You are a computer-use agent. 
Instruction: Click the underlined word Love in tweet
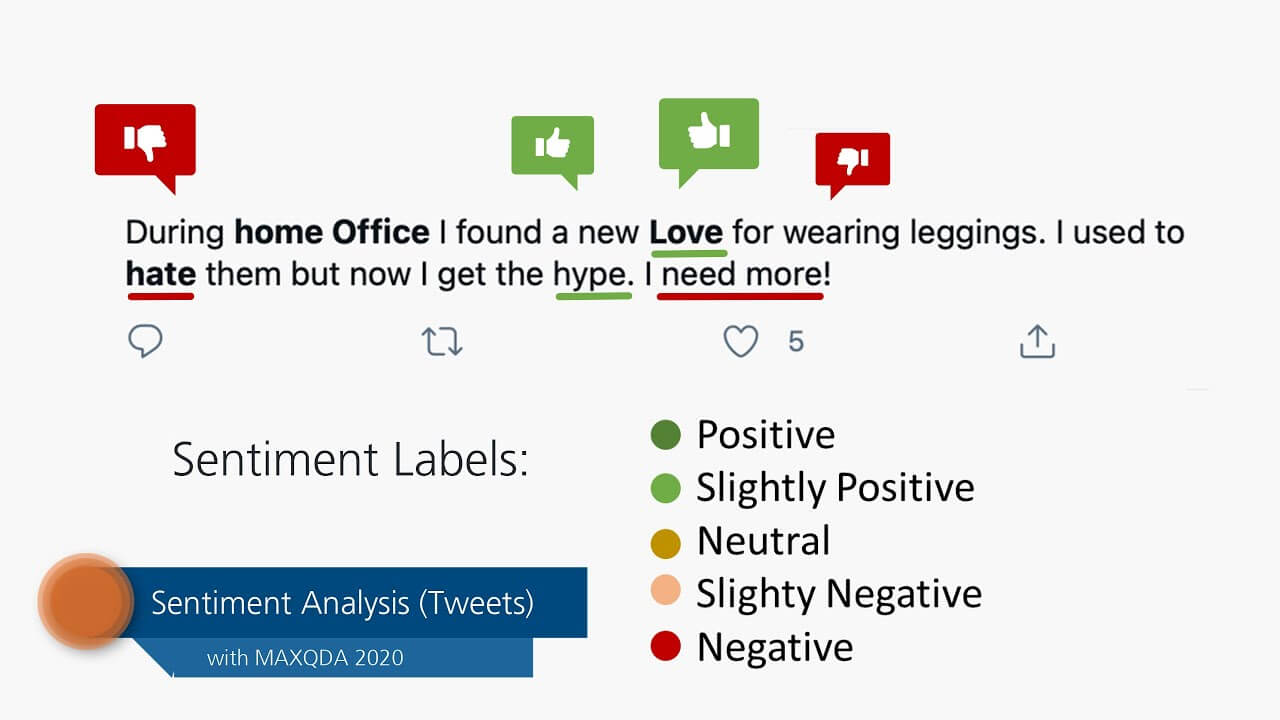pyautogui.click(x=686, y=233)
